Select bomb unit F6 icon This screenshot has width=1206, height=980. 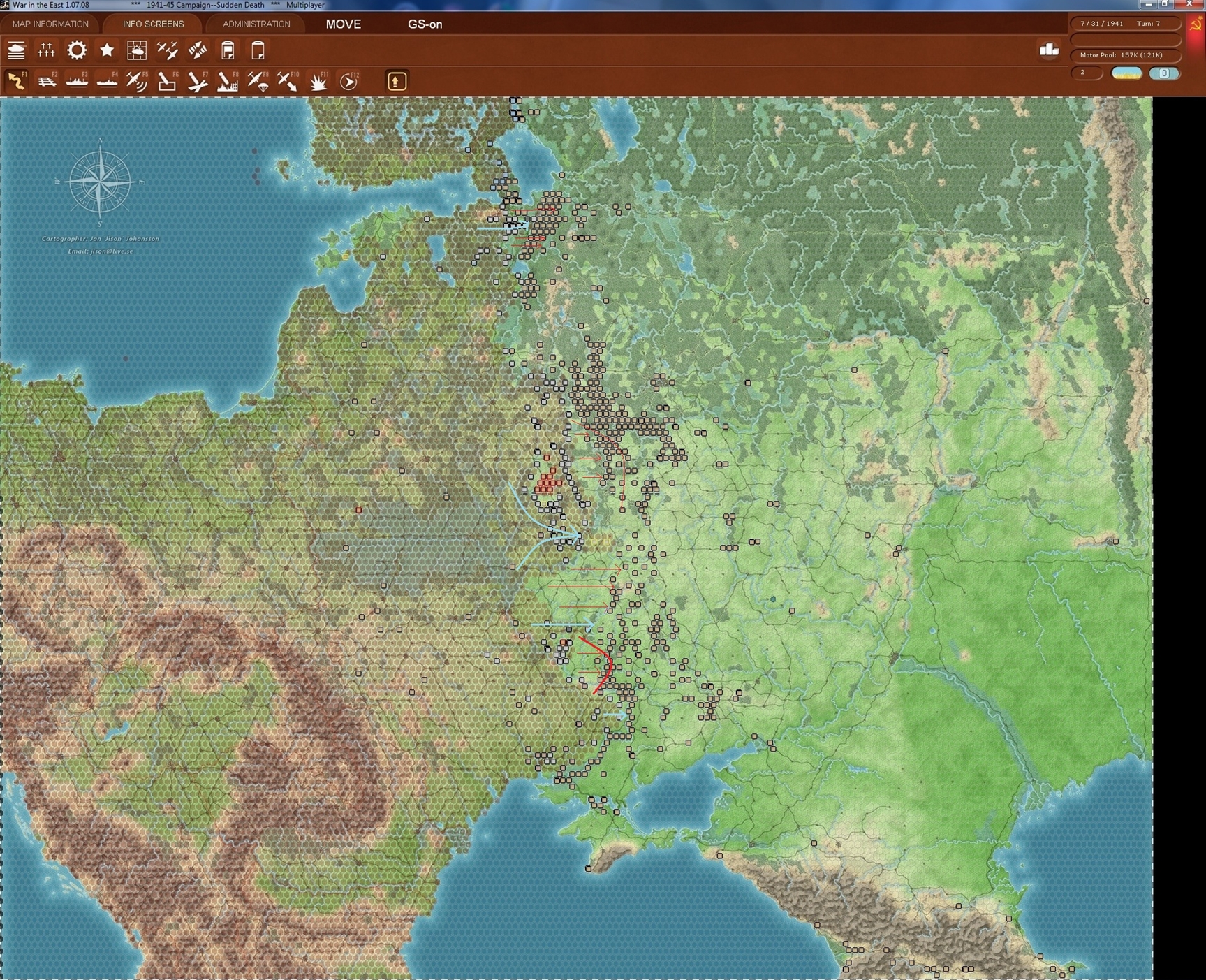(x=168, y=81)
